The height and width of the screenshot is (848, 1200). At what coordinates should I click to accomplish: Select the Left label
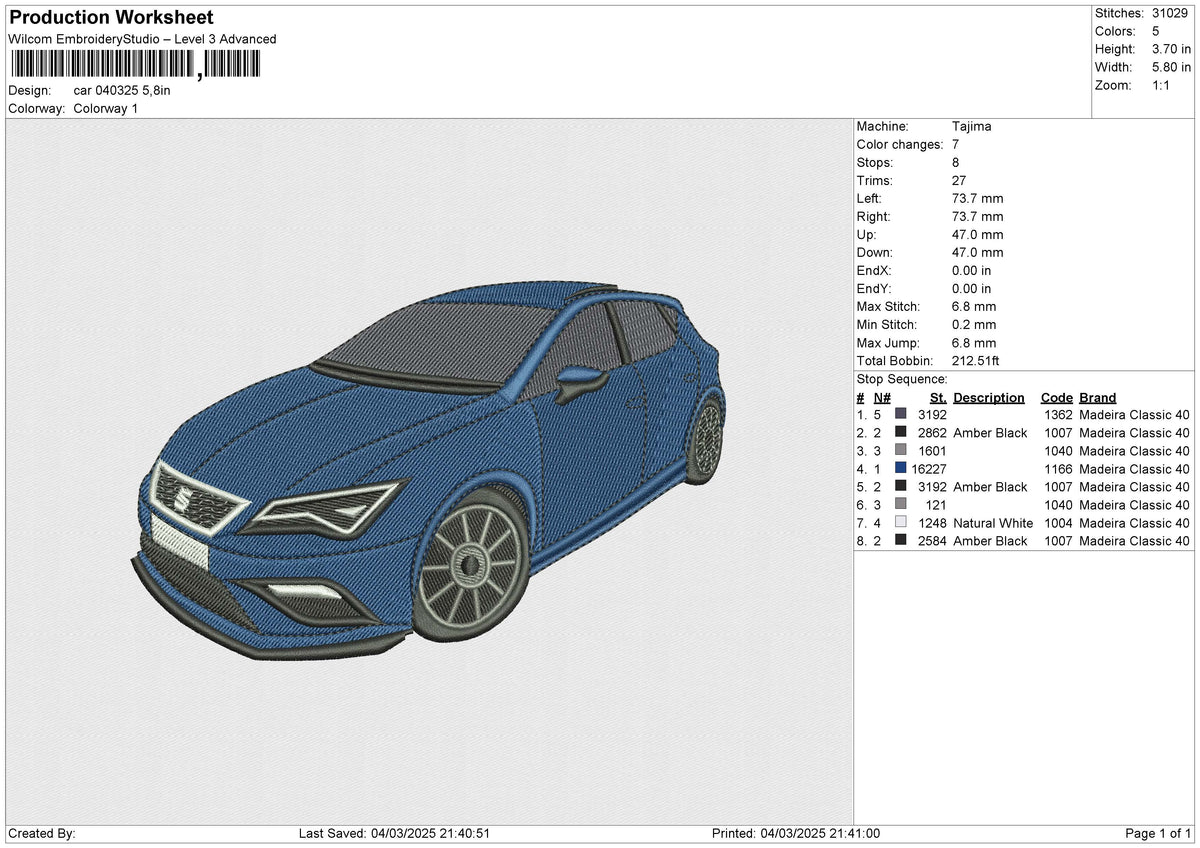tap(869, 199)
